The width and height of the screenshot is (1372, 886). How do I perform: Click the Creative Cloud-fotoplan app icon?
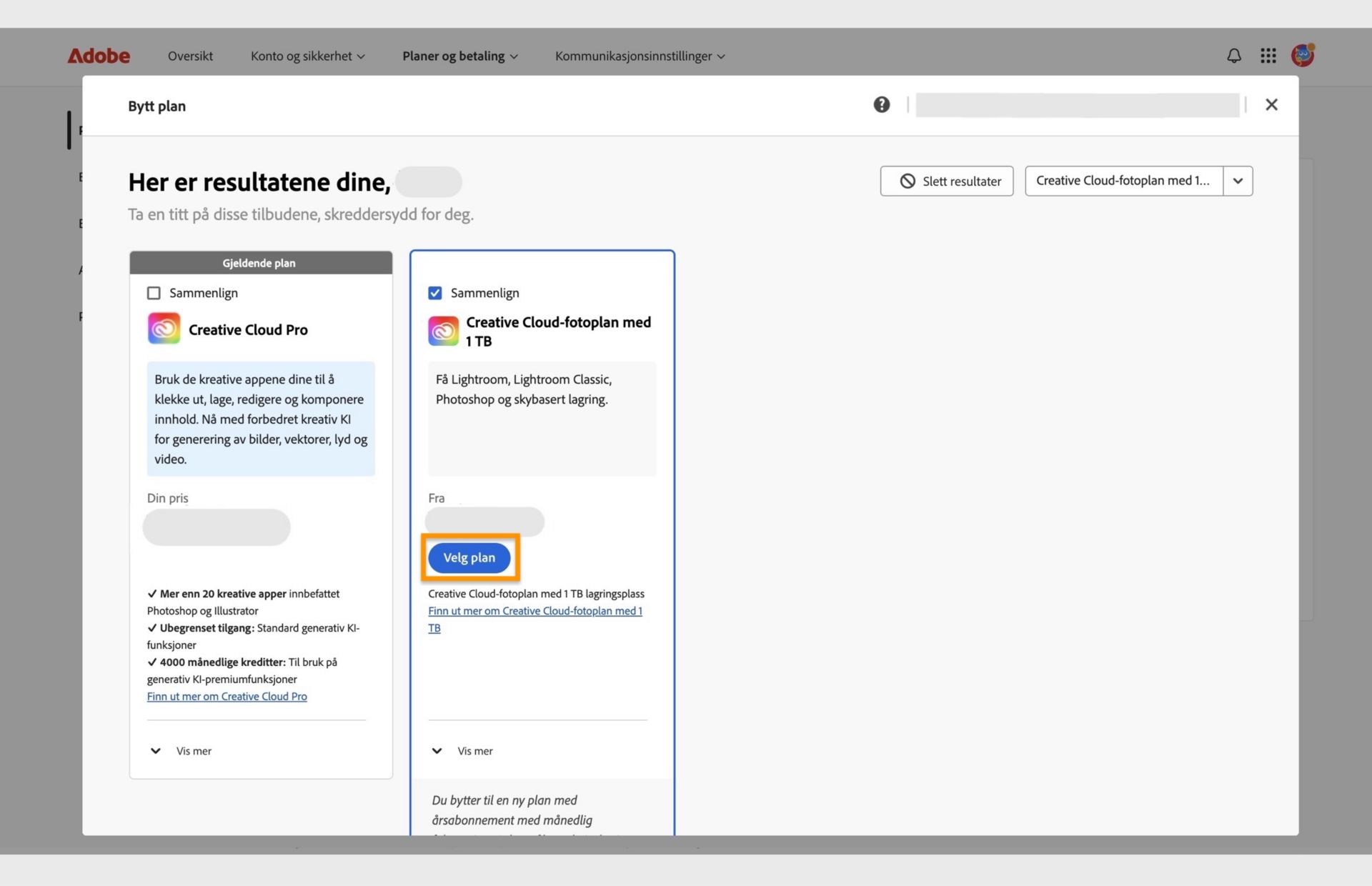pyautogui.click(x=443, y=331)
